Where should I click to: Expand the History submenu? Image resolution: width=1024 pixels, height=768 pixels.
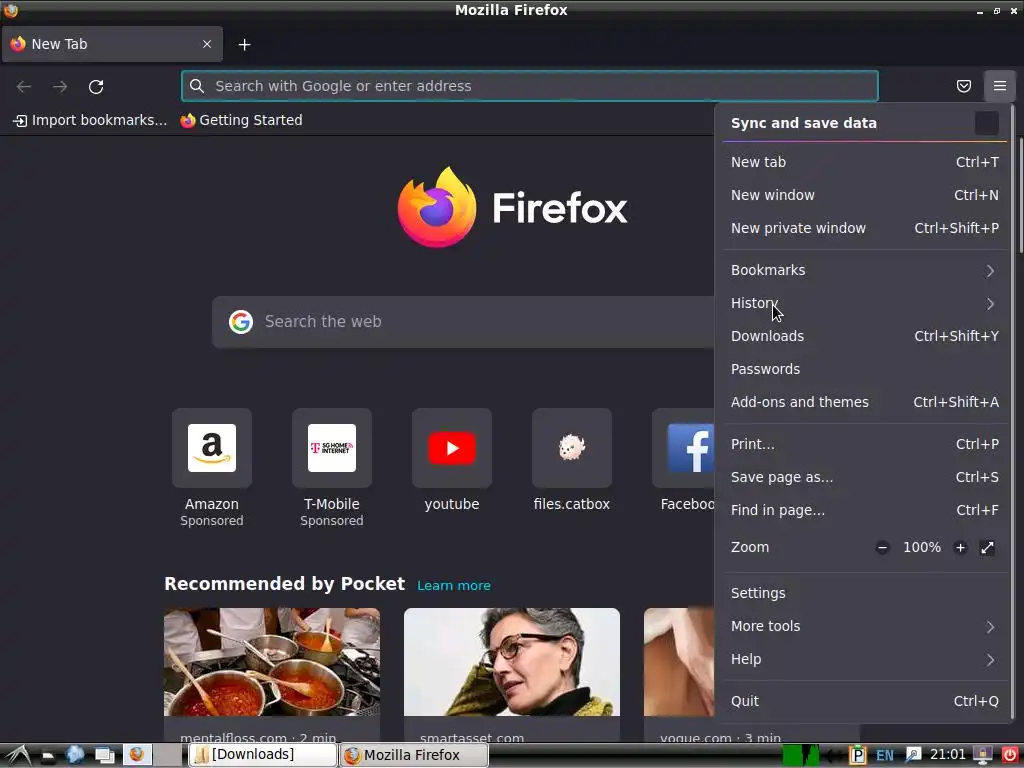[864, 304]
